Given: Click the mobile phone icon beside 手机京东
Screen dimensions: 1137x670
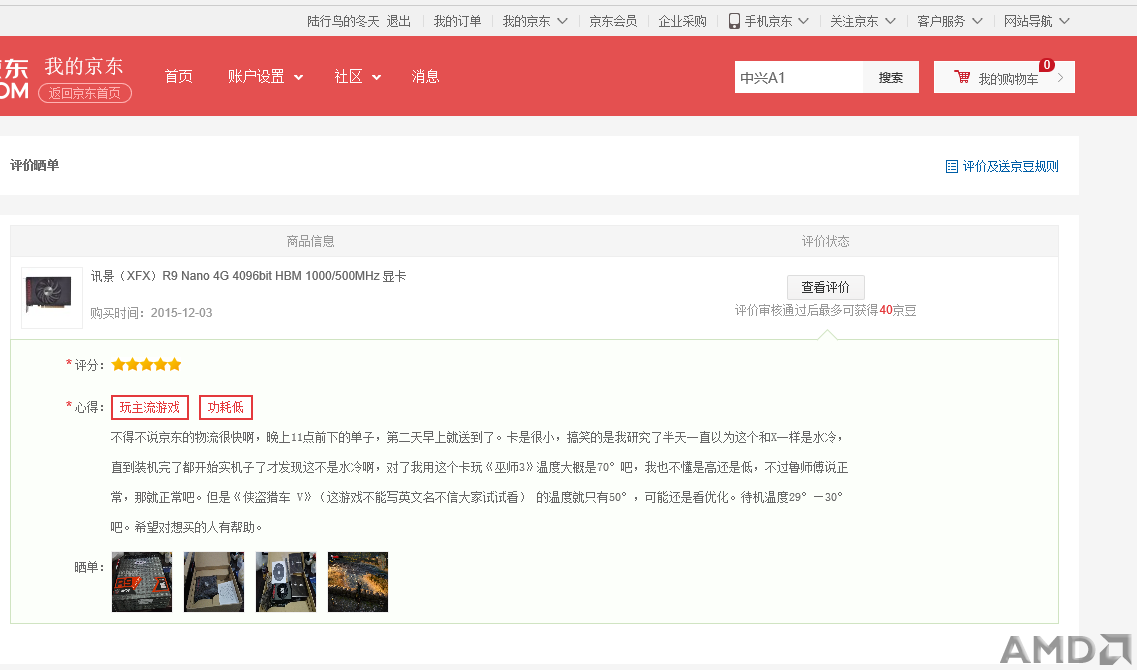Looking at the screenshot, I should coord(734,21).
